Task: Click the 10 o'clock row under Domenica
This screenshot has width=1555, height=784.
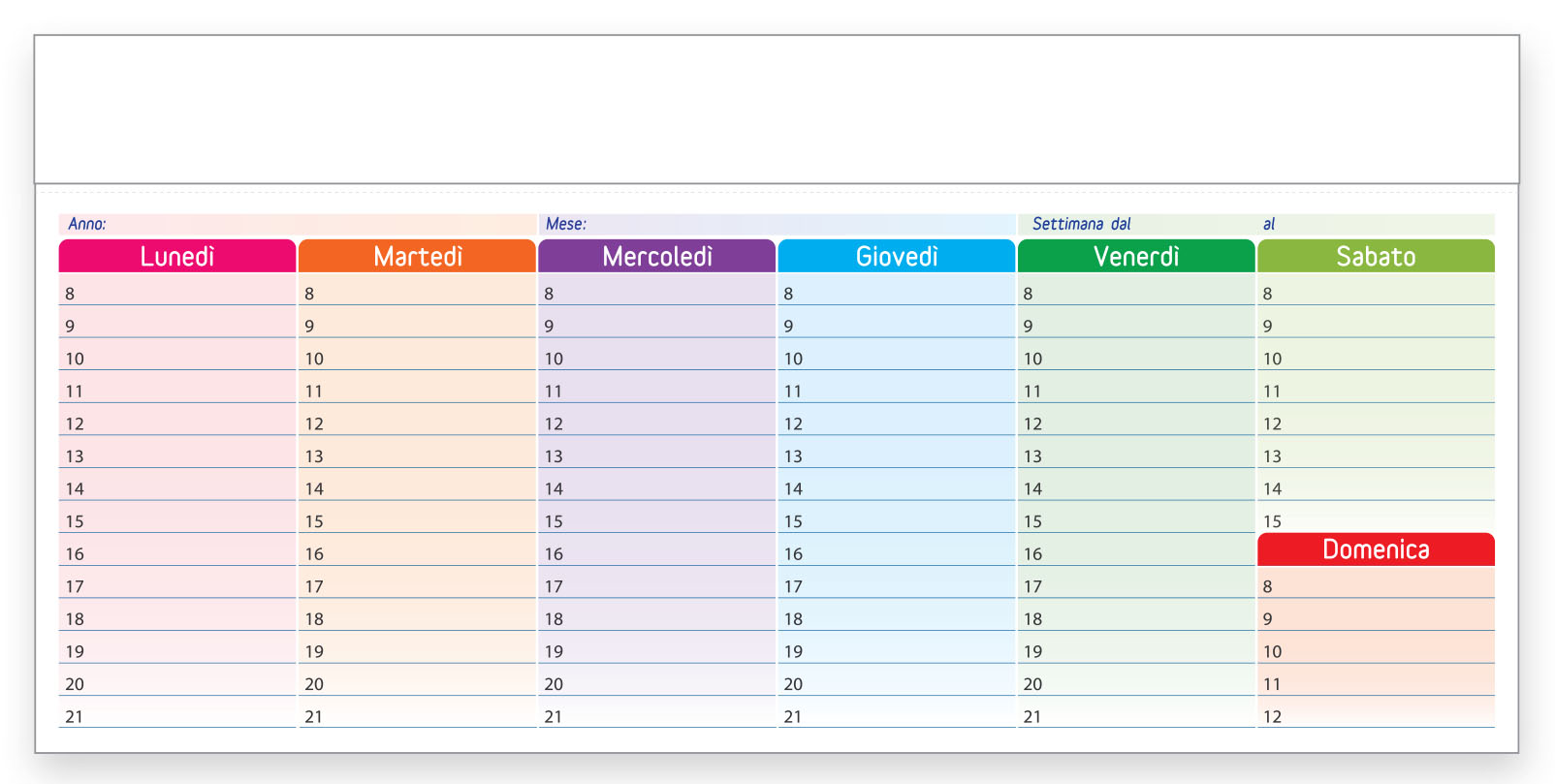Action: click(1376, 650)
